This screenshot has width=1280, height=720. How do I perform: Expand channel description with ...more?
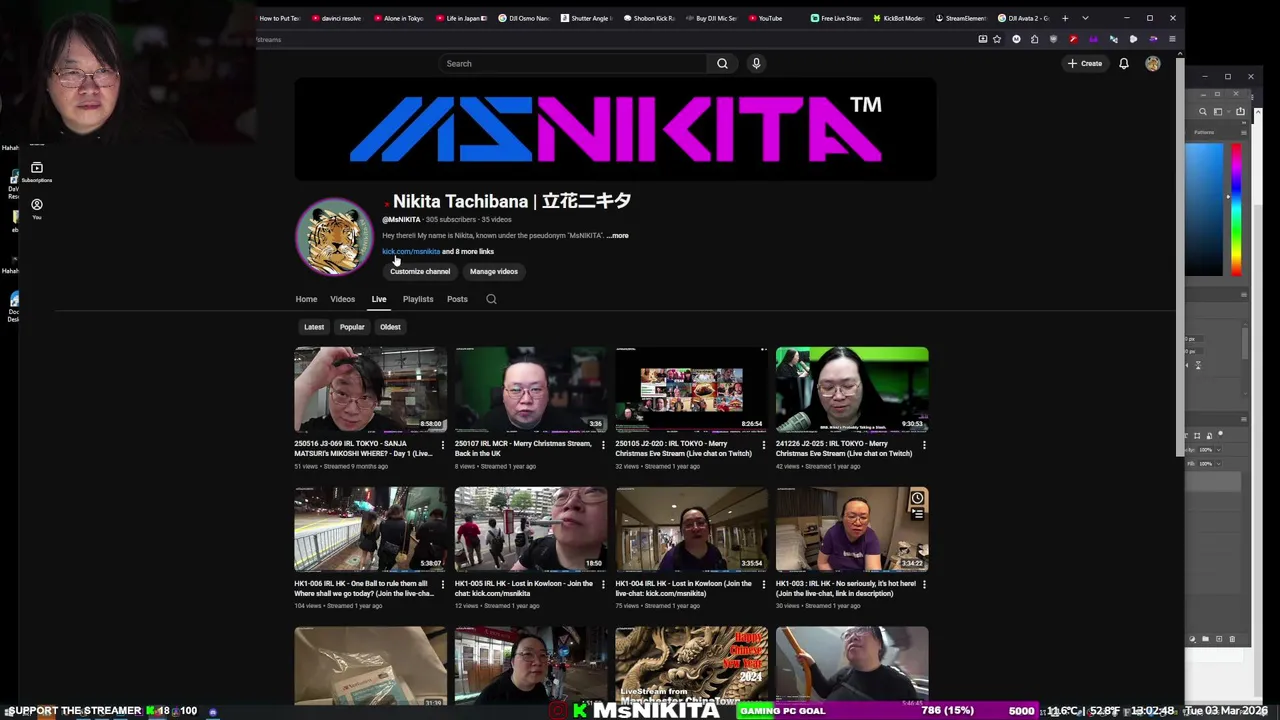click(x=618, y=236)
